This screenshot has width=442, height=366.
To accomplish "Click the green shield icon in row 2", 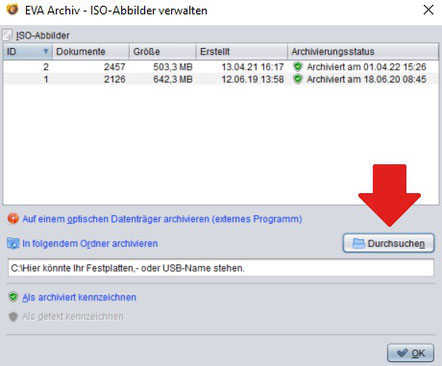I will click(298, 67).
